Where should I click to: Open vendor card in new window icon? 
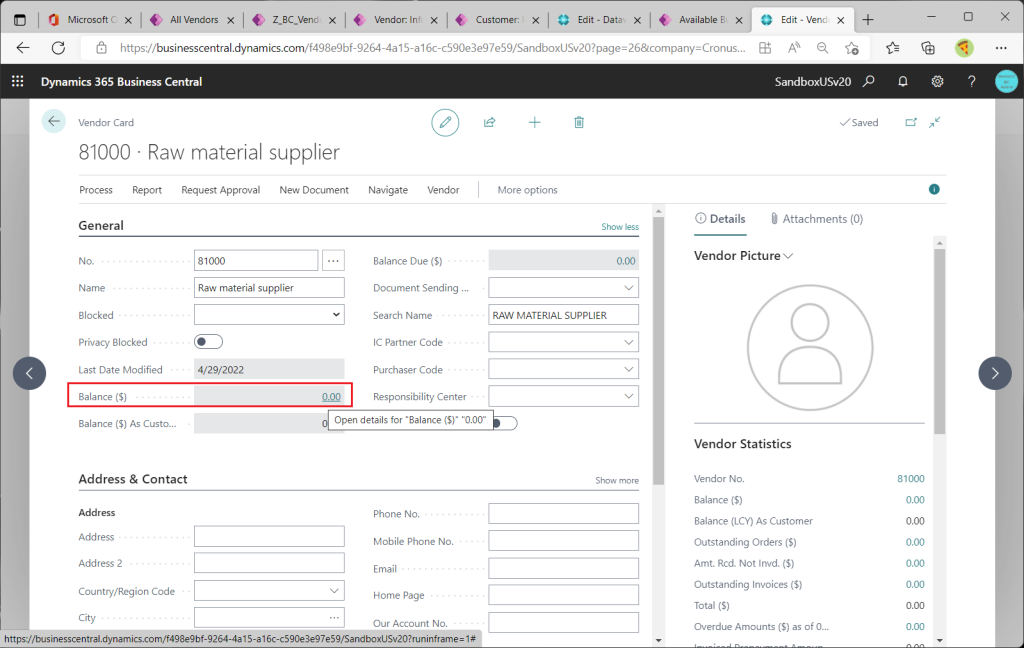click(911, 122)
